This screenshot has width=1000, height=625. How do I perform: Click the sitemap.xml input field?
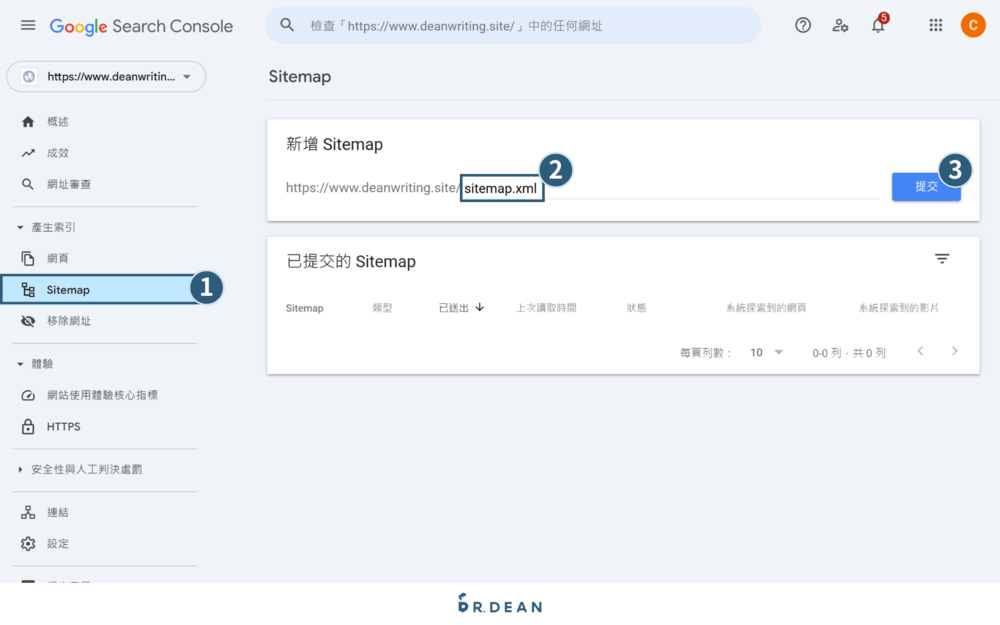501,187
